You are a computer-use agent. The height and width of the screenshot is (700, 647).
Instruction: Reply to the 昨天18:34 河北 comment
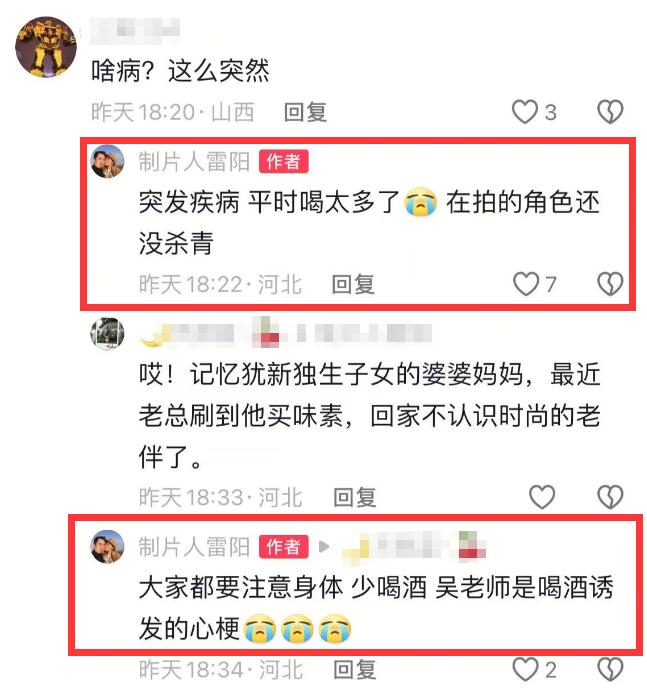point(355,670)
